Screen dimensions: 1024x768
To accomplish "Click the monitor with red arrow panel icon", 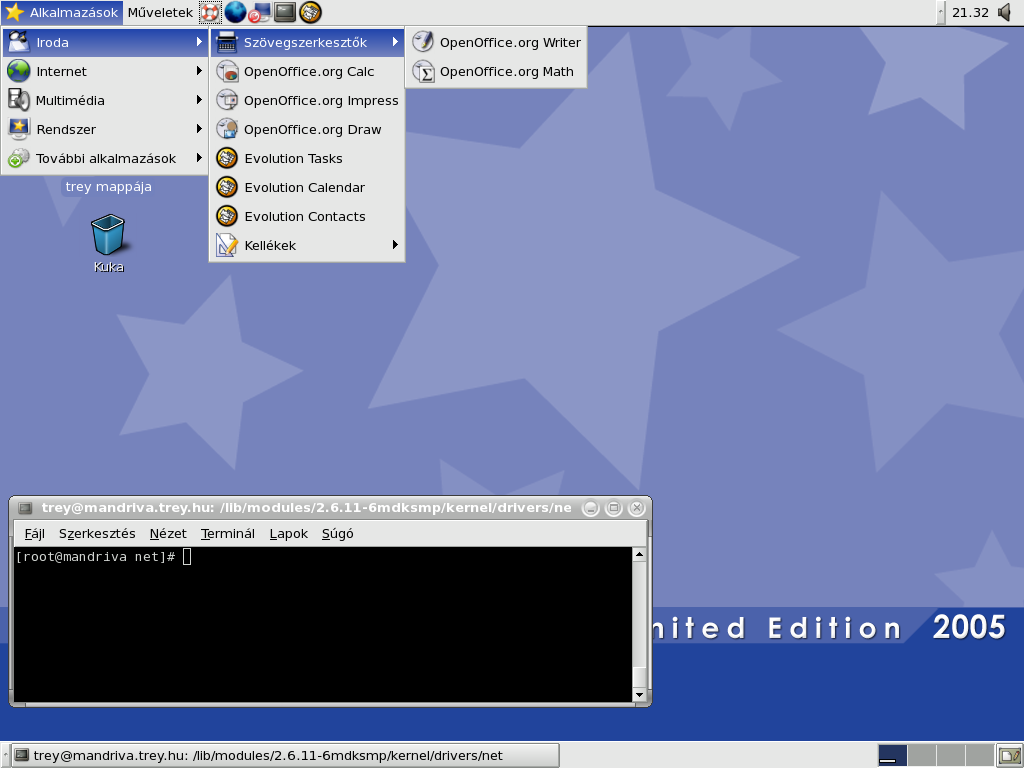I will click(x=260, y=12).
